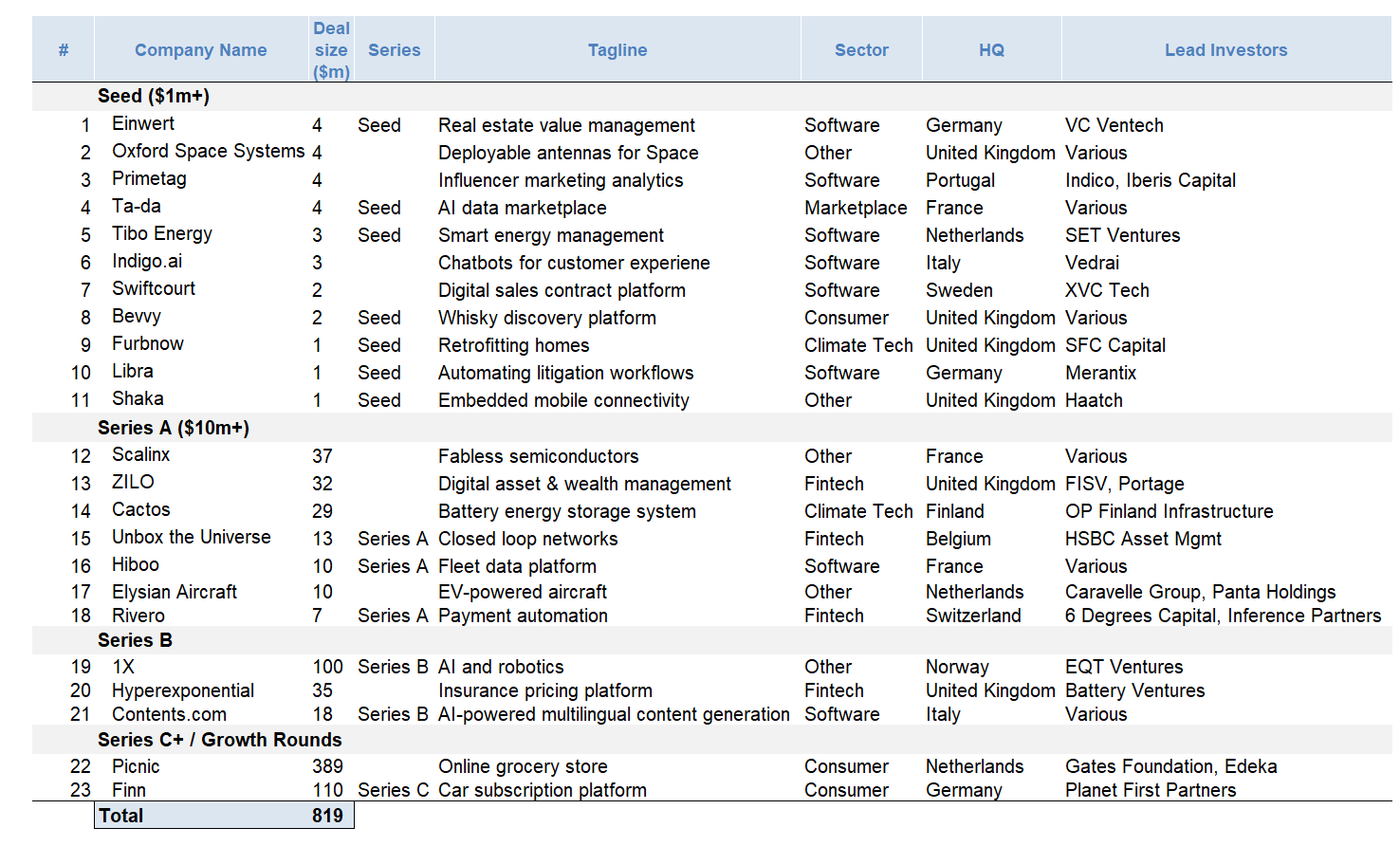Select Hyperexponential company name

click(x=183, y=690)
